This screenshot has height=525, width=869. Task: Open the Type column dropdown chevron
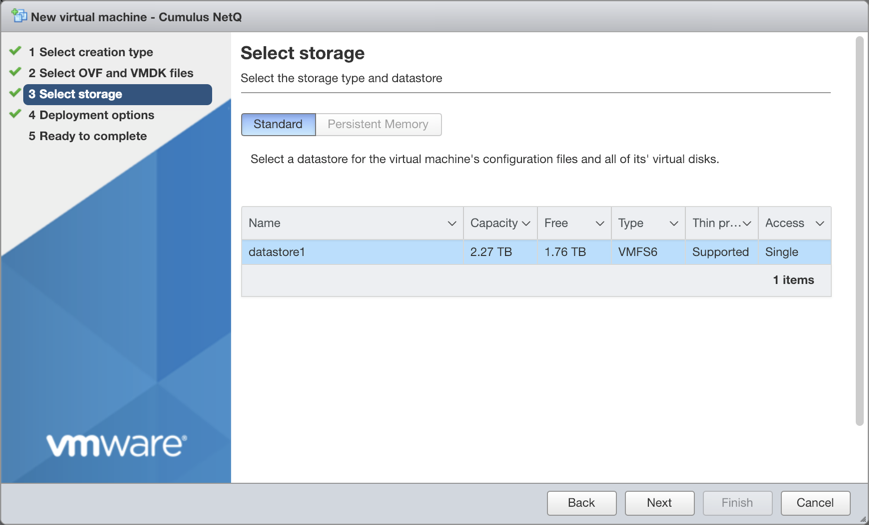click(x=673, y=224)
